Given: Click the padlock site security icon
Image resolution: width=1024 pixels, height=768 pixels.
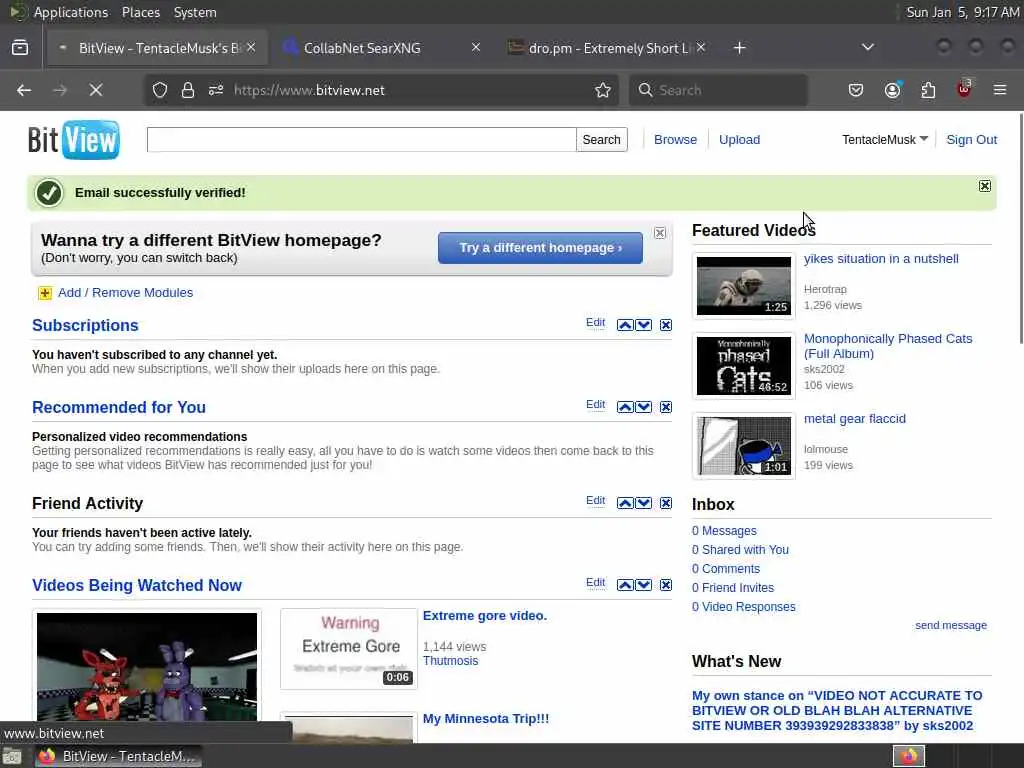Looking at the screenshot, I should pos(188,90).
